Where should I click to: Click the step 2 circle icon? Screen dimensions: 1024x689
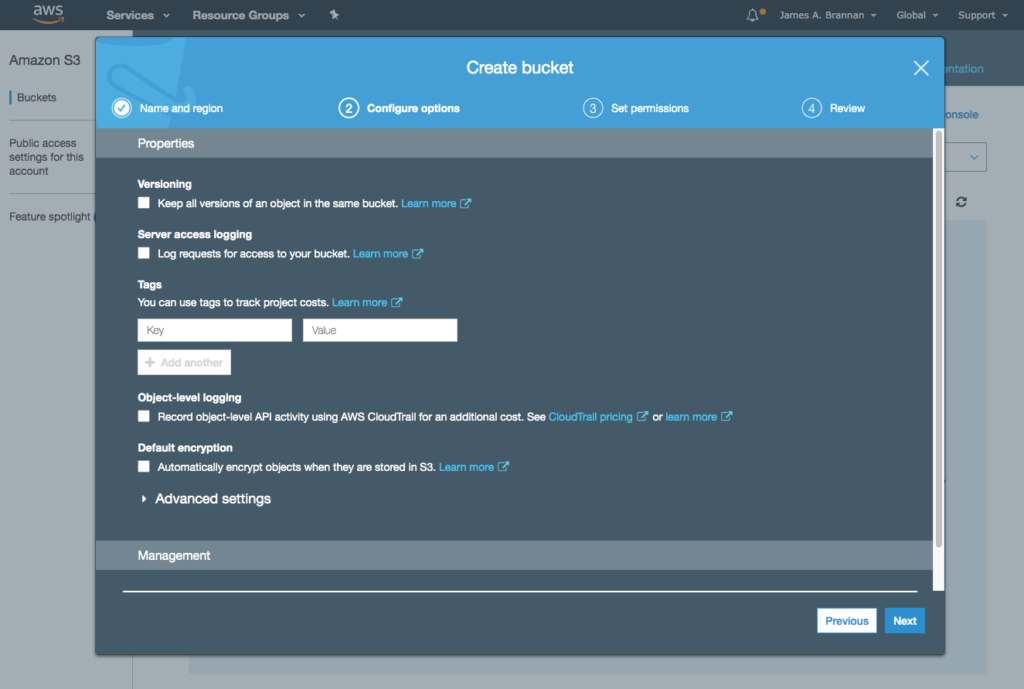point(349,108)
